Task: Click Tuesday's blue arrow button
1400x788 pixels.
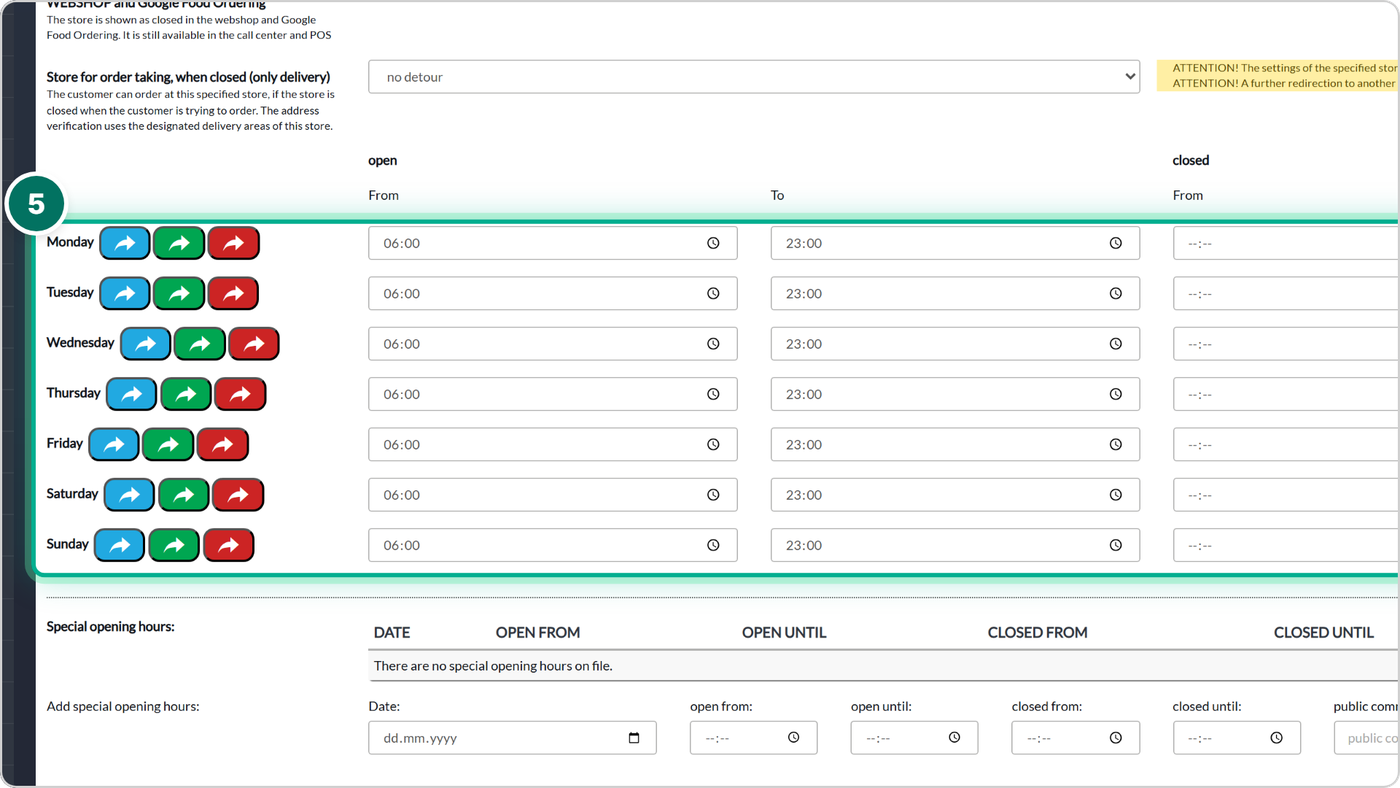Action: coord(125,293)
